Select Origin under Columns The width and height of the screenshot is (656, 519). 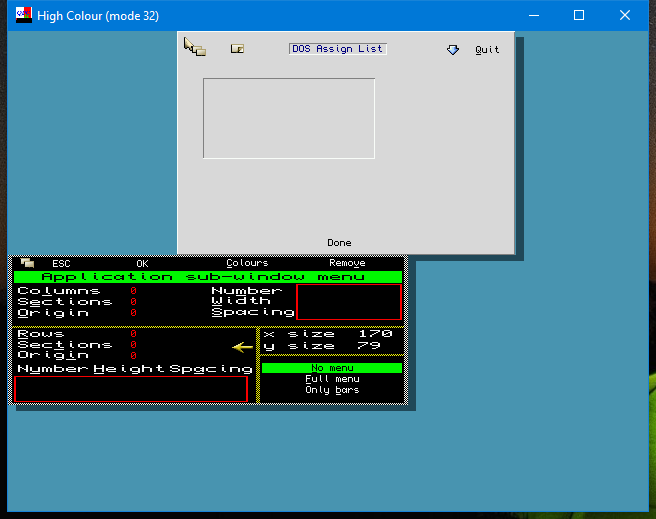pos(53,313)
